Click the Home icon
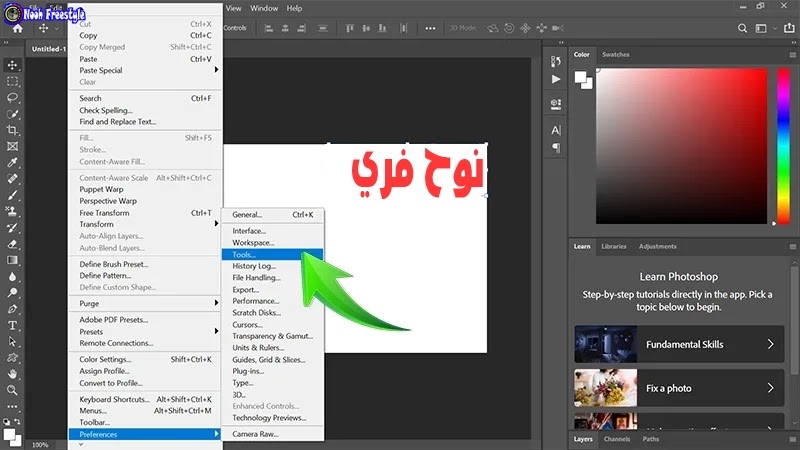The image size is (800, 450). tap(17, 29)
